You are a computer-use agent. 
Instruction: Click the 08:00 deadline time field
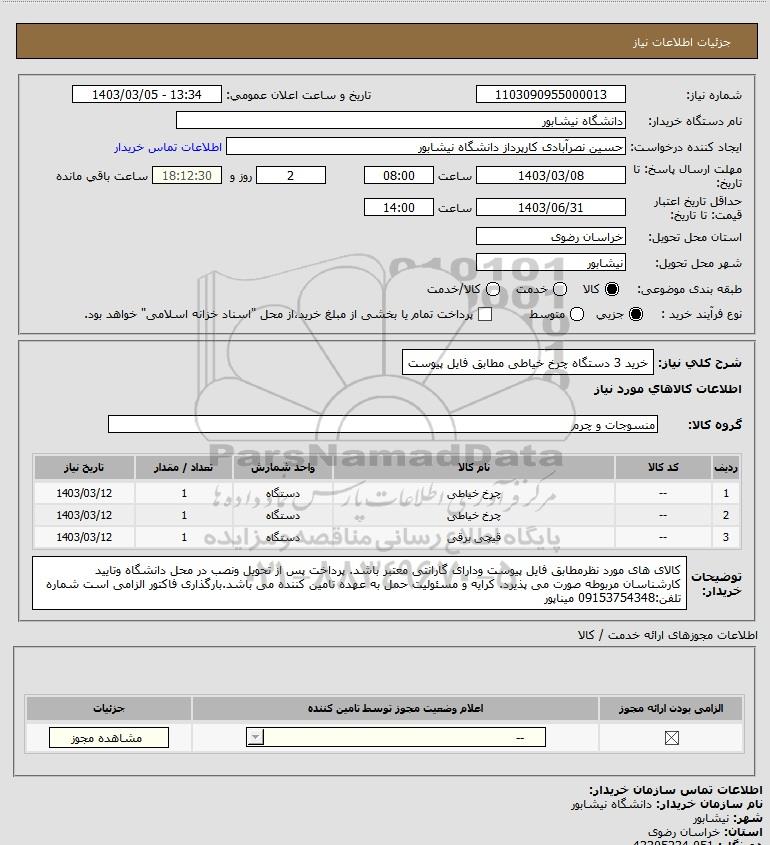point(399,175)
